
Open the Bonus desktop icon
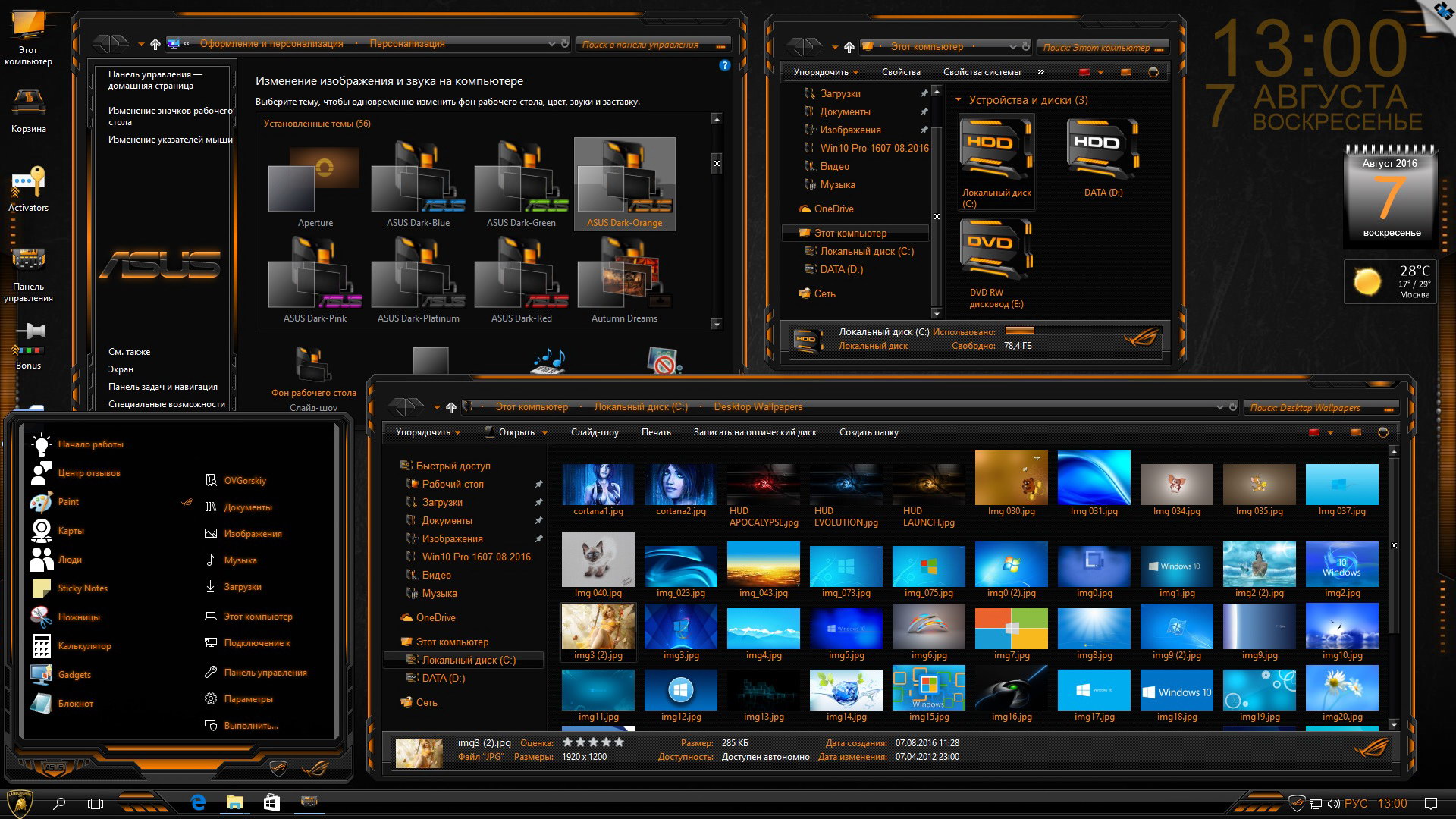28,347
